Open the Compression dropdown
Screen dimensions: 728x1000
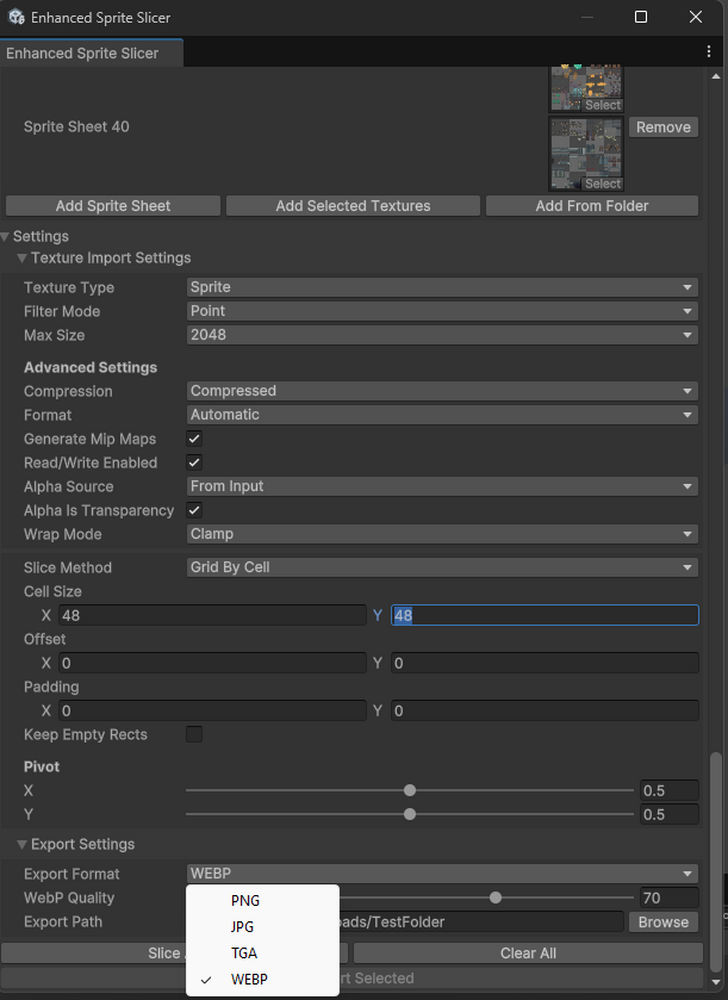tap(440, 390)
